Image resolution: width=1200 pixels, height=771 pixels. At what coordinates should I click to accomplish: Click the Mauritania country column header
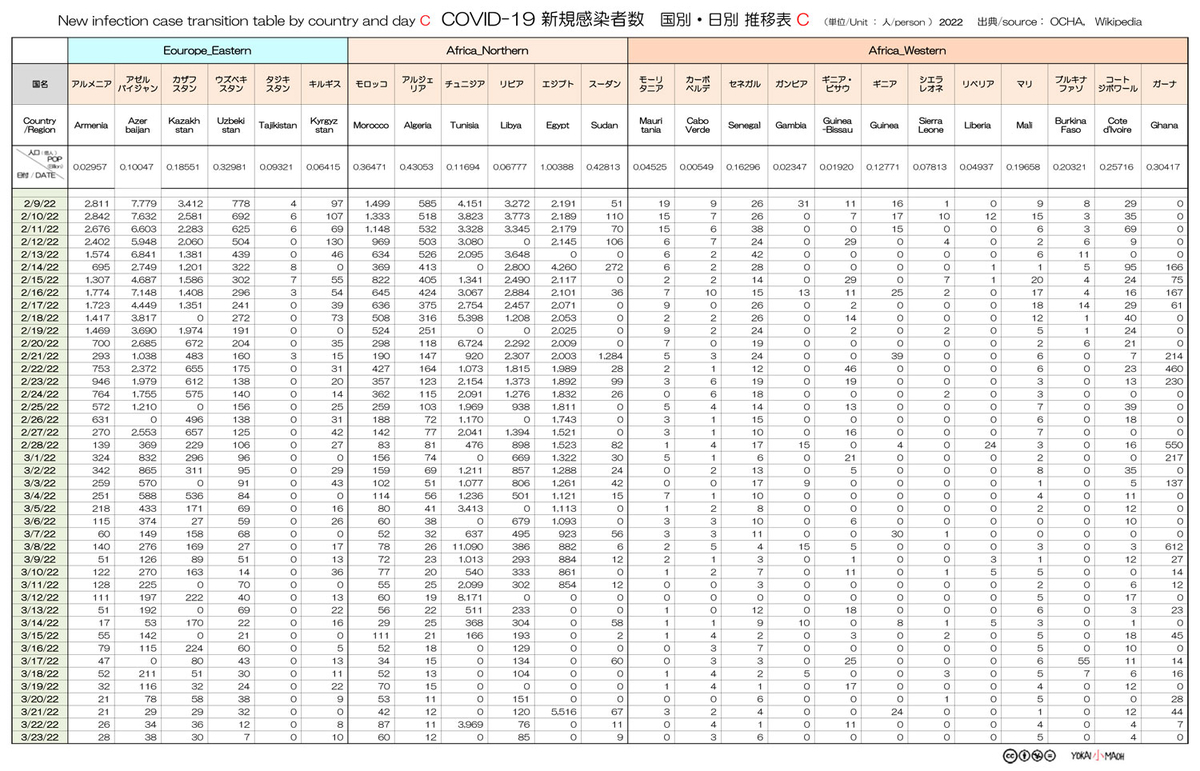[650, 126]
